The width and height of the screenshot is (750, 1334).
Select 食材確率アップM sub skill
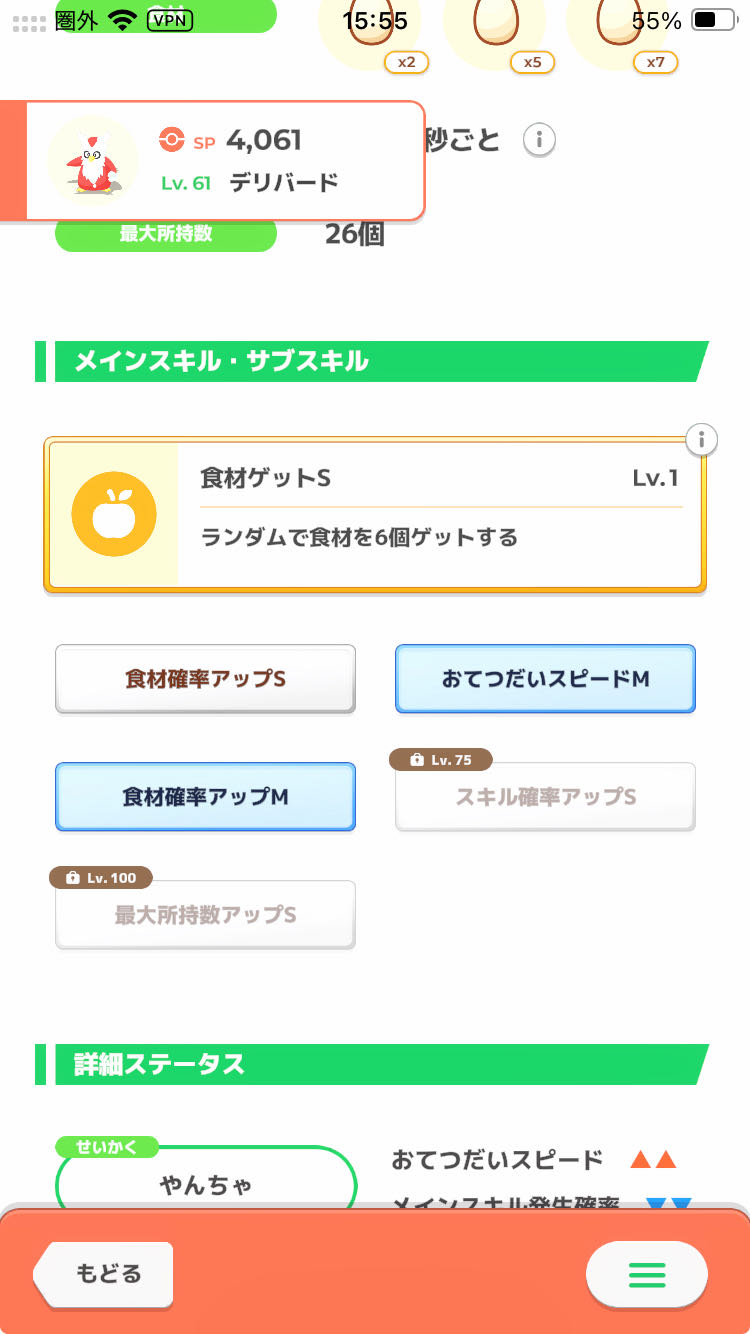[x=205, y=797]
